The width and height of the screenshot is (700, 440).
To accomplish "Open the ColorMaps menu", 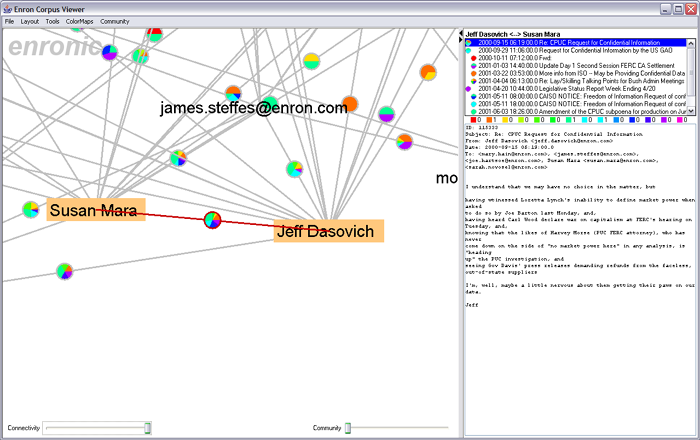I will click(x=79, y=21).
